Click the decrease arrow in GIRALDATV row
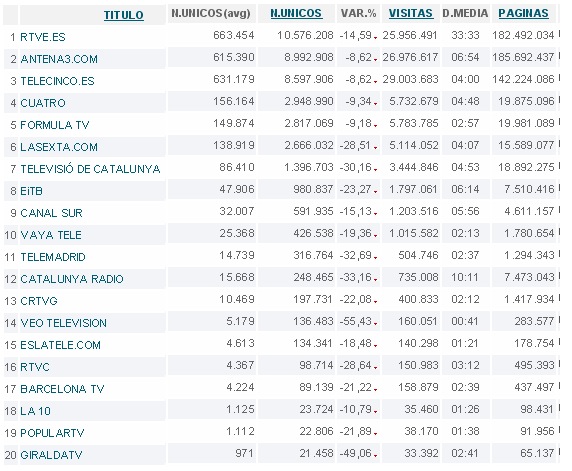The height and width of the screenshot is (471, 572). point(375,456)
